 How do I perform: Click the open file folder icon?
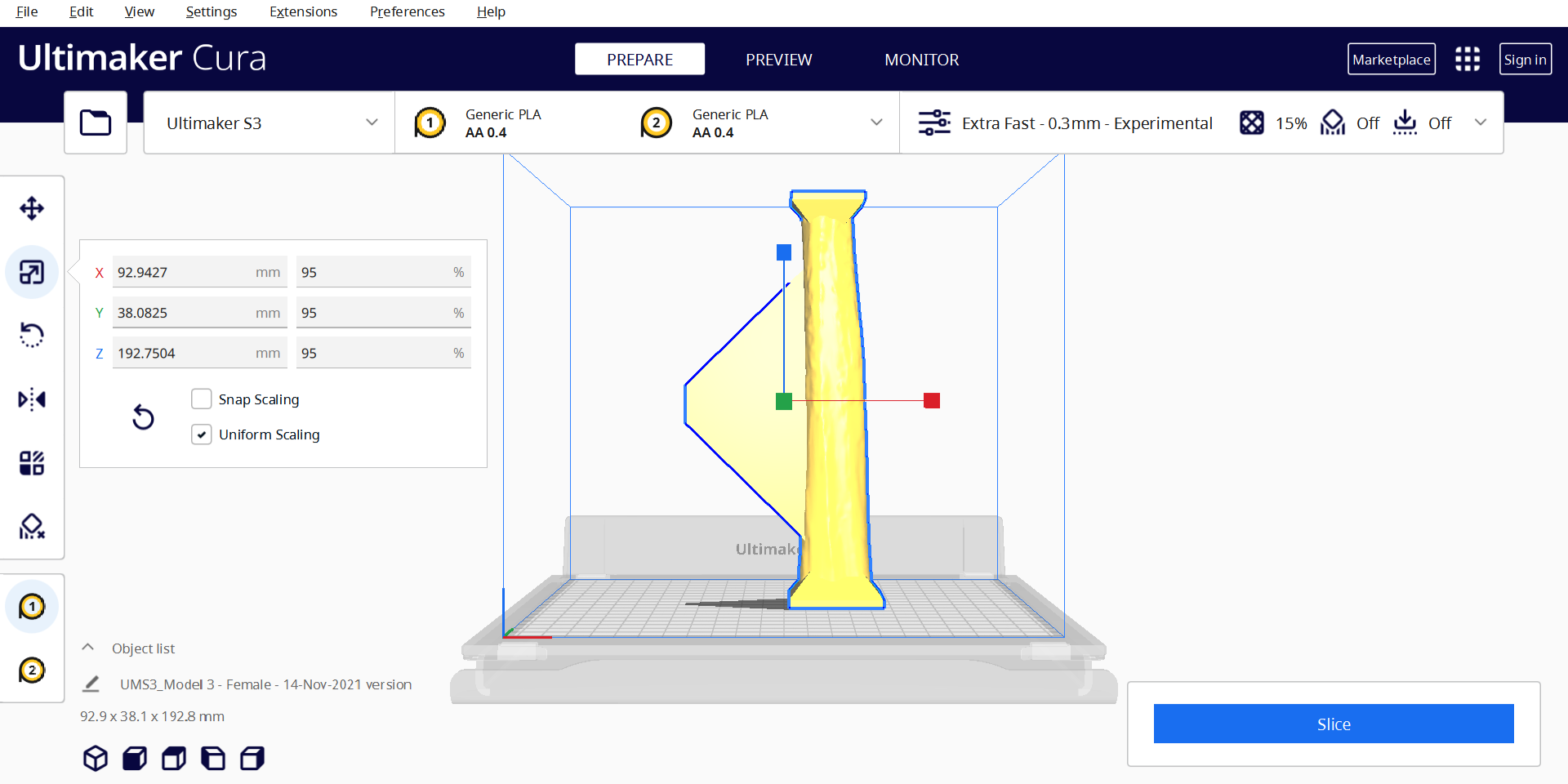(96, 122)
